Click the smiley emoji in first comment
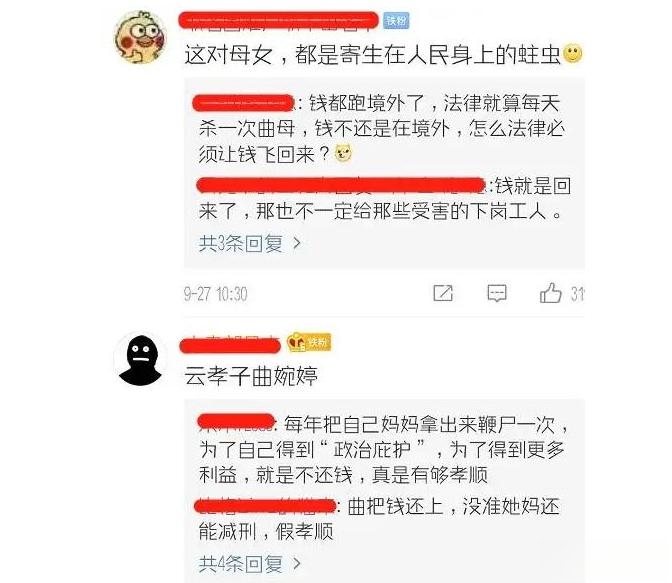The image size is (672, 583). [x=573, y=54]
